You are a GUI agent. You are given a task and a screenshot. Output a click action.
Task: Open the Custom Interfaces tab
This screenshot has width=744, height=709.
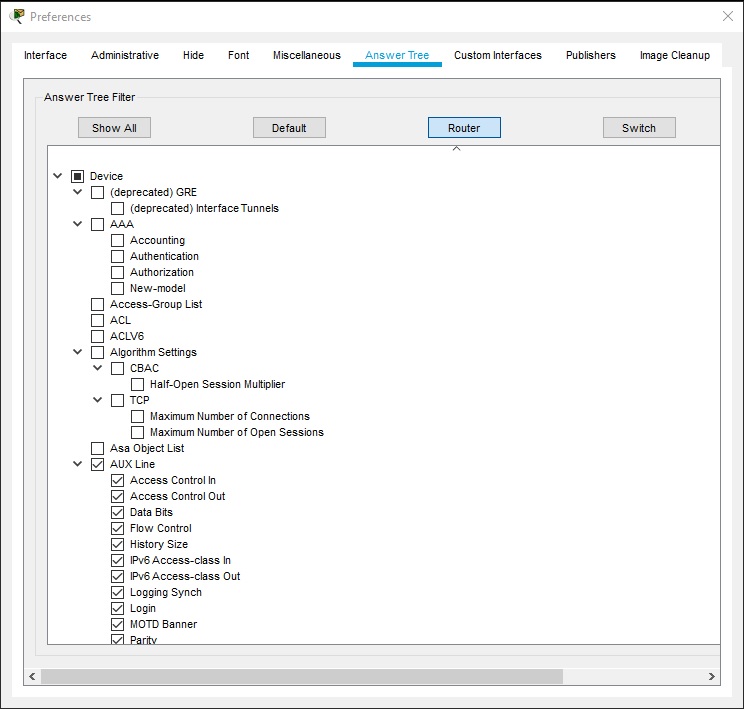(x=498, y=55)
